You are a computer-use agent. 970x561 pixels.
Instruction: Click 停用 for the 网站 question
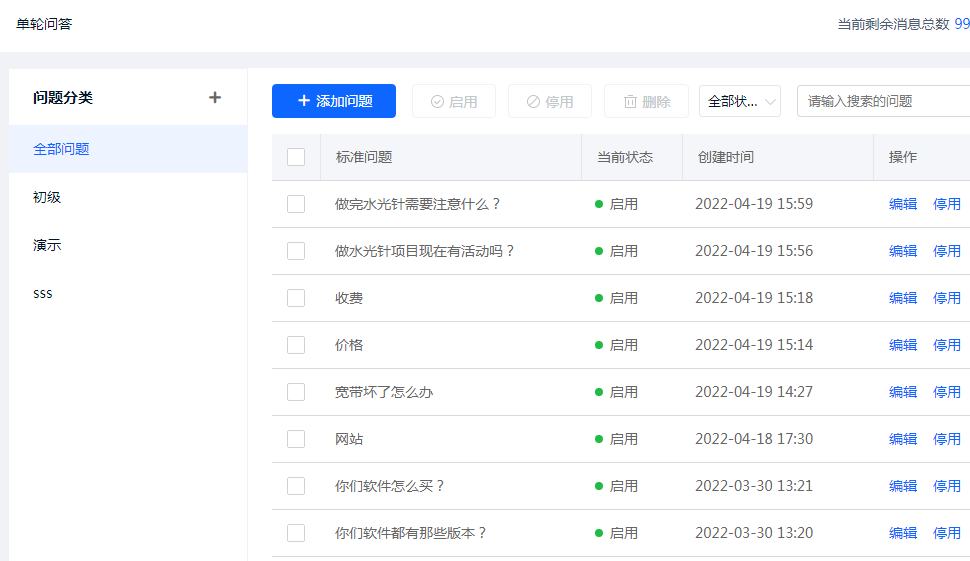947,439
